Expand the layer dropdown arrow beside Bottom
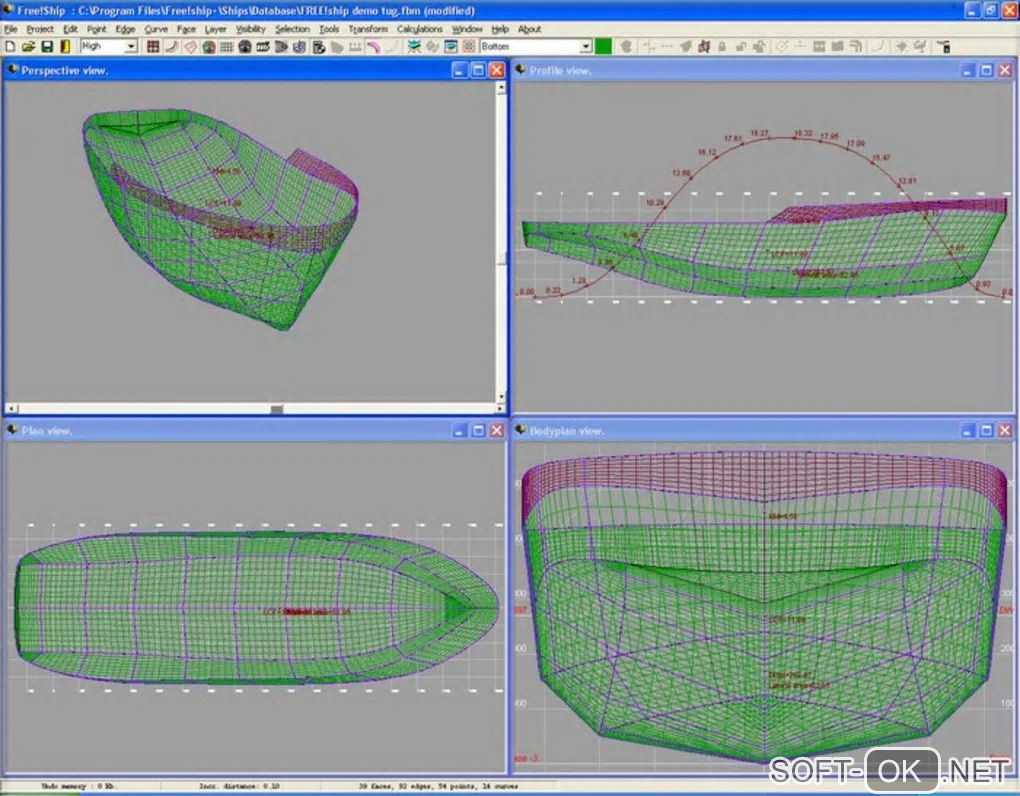 [585, 46]
